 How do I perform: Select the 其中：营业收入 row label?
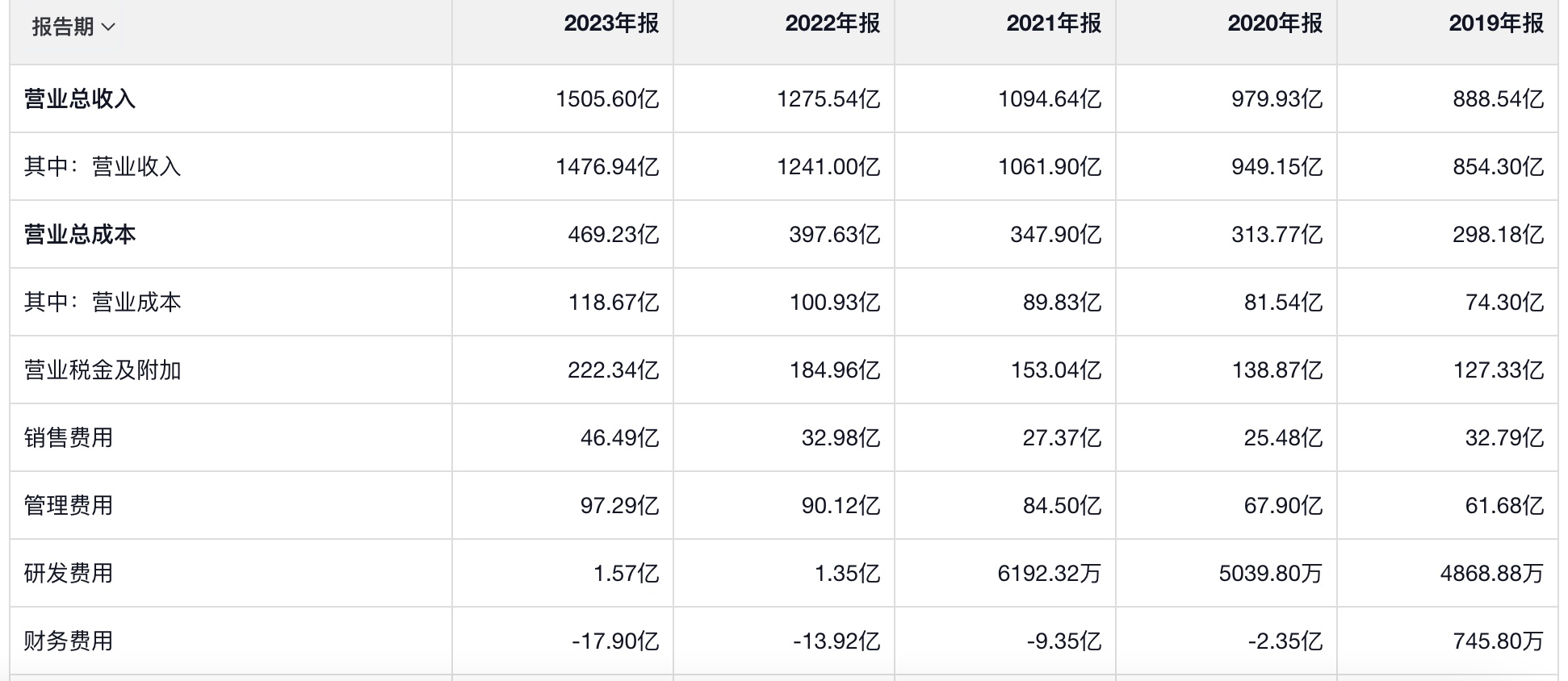point(103,167)
